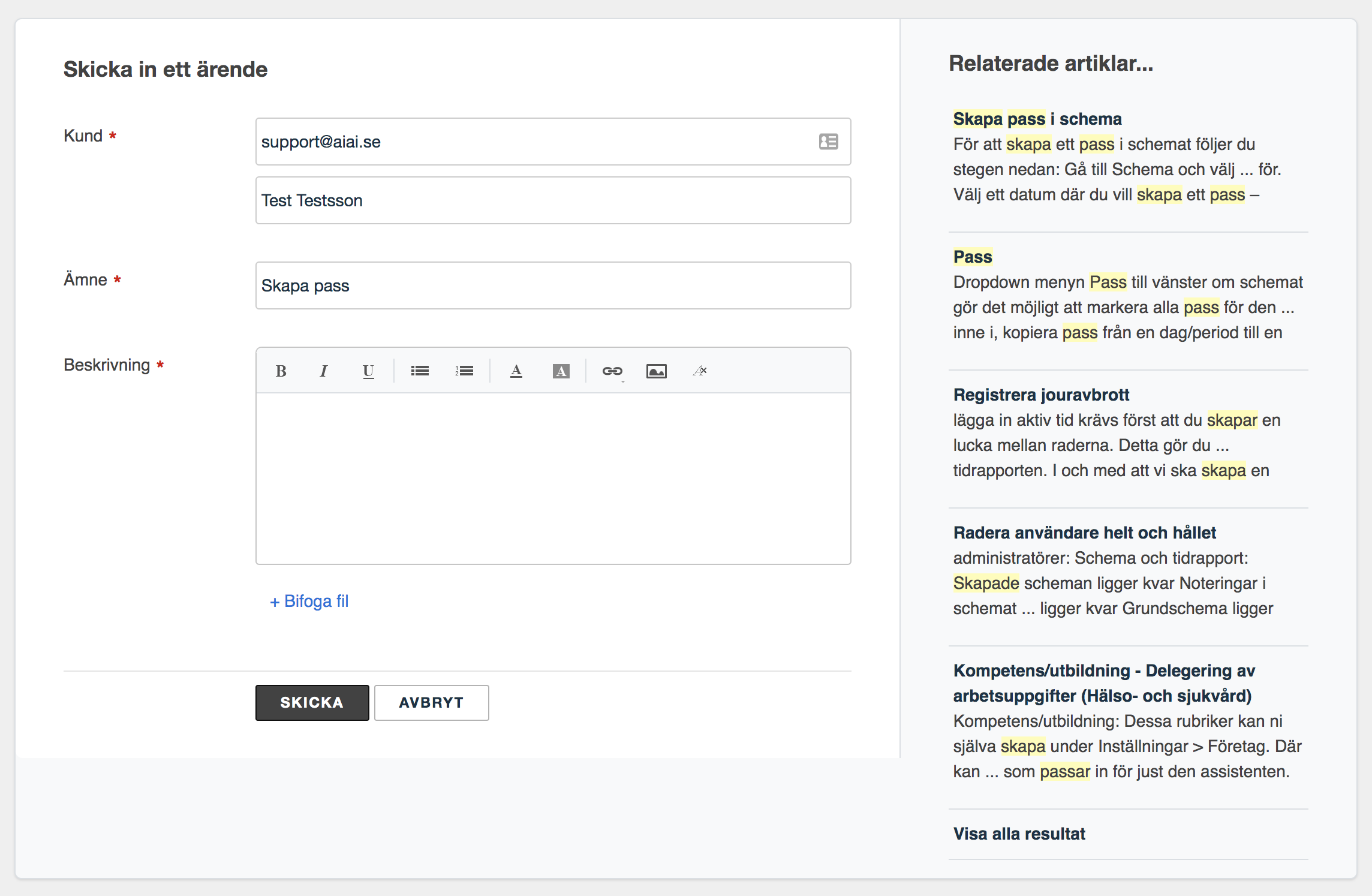Open the insert link dropdown
This screenshot has width=1372, height=896.
pos(612,371)
